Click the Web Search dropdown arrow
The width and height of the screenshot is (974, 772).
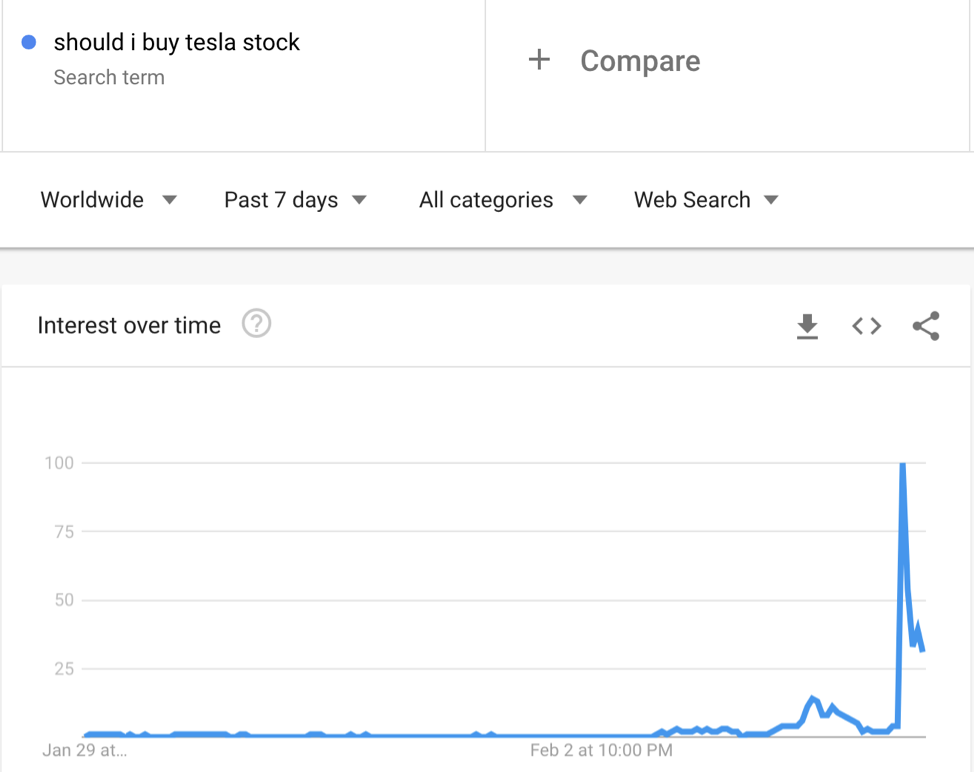[771, 200]
